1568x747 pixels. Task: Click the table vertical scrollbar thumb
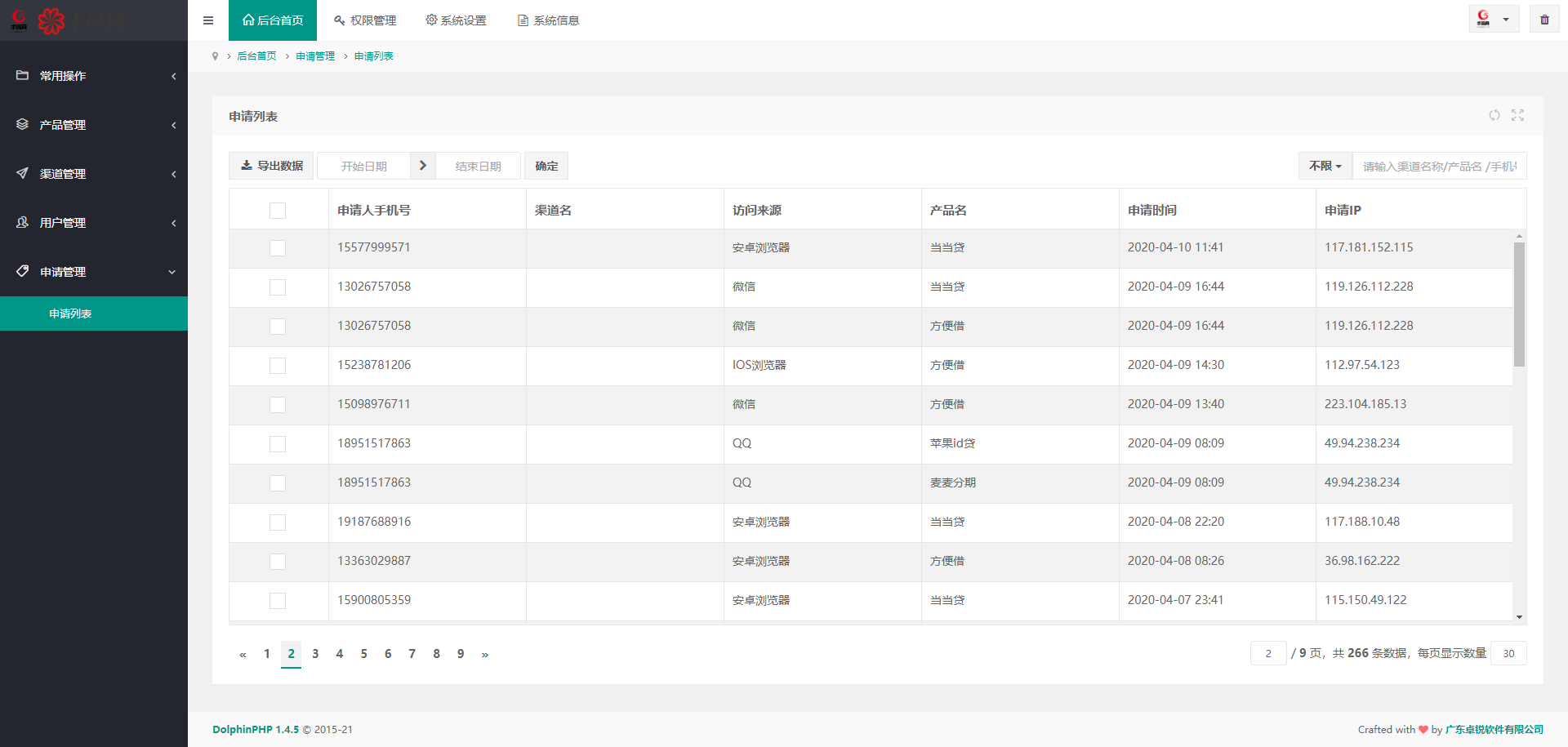[x=1519, y=304]
